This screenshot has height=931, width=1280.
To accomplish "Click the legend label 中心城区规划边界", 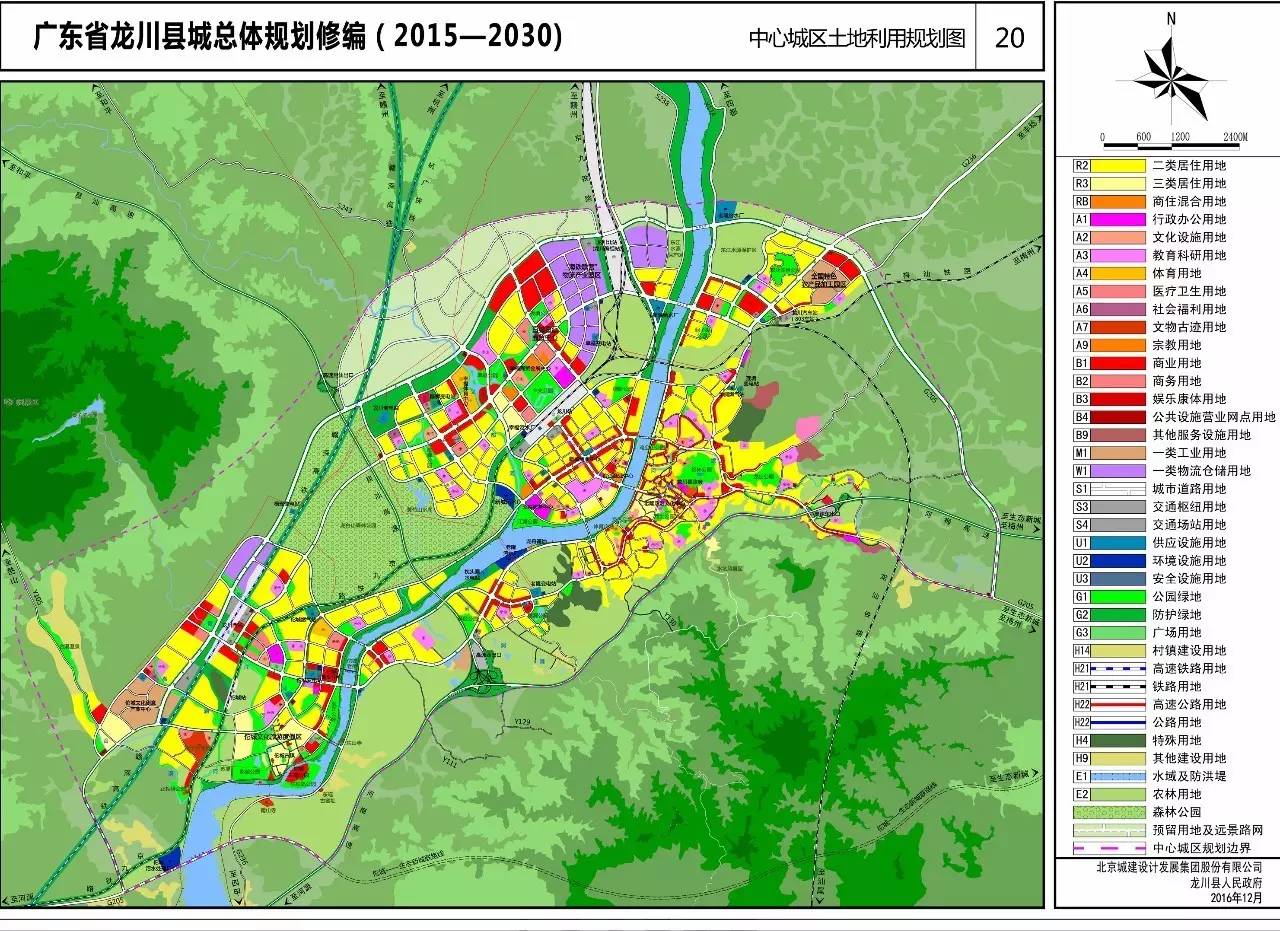I will click(1201, 850).
